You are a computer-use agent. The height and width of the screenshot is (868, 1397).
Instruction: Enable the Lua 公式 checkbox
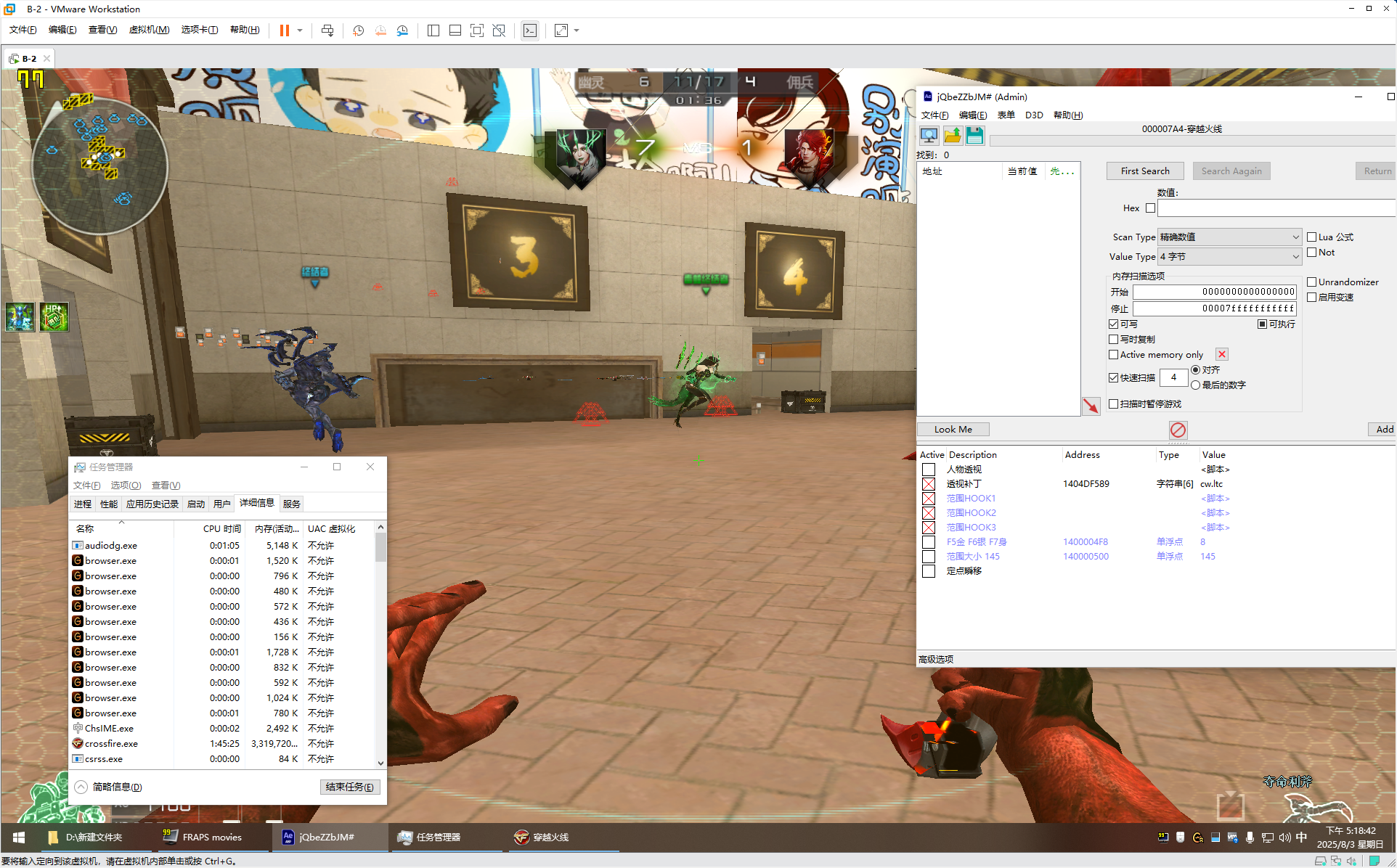click(1312, 237)
